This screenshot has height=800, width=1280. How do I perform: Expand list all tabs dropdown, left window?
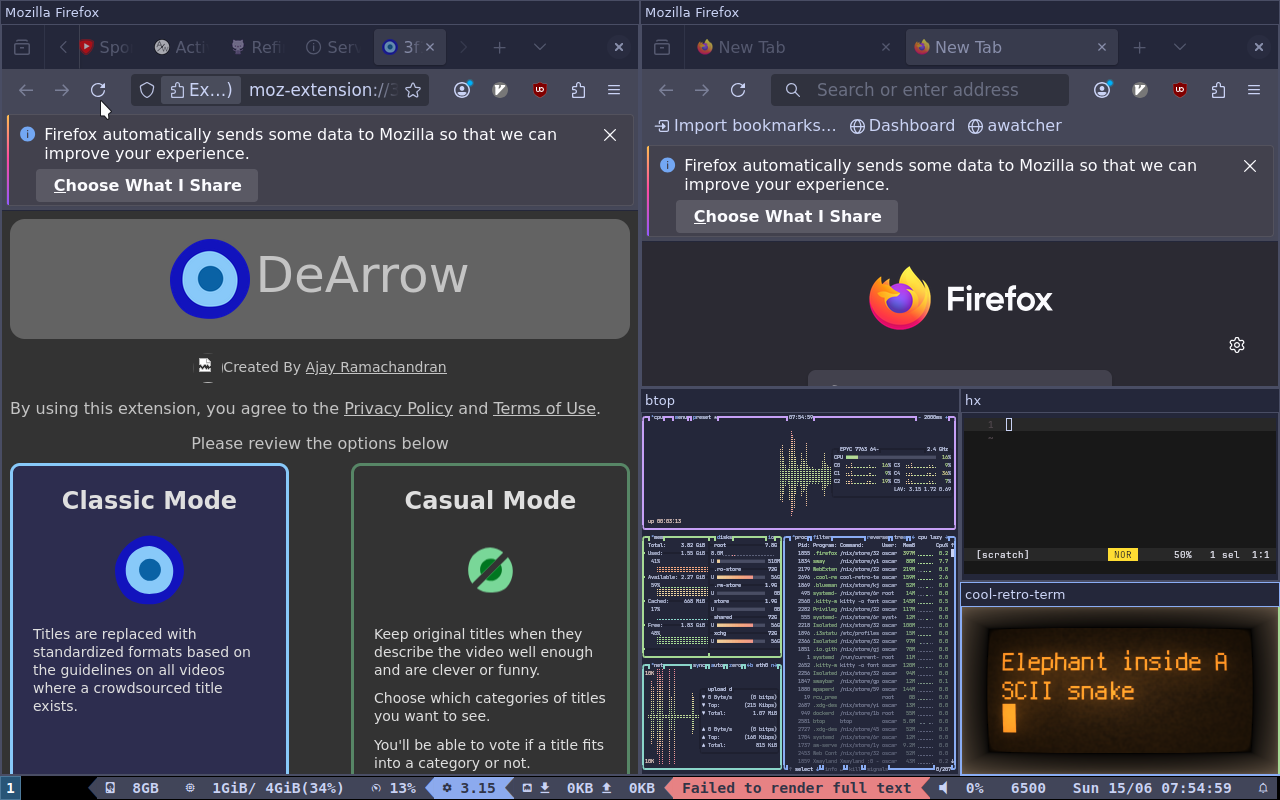click(540, 47)
